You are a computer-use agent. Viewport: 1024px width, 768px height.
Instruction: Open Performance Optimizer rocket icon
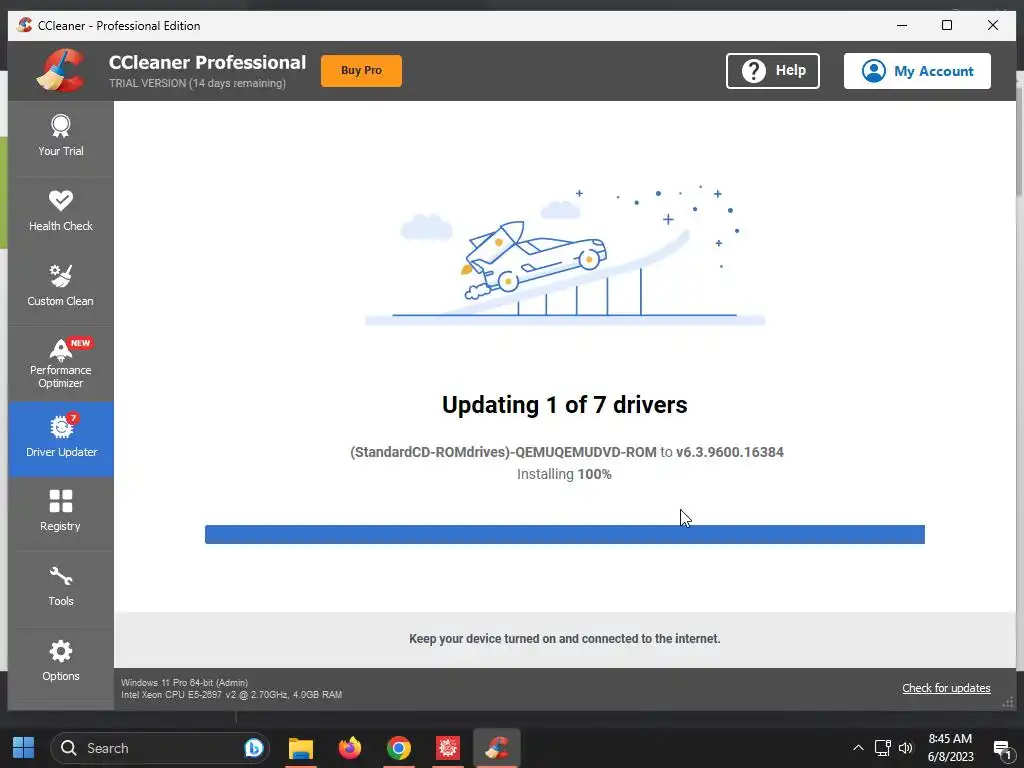coord(61,350)
